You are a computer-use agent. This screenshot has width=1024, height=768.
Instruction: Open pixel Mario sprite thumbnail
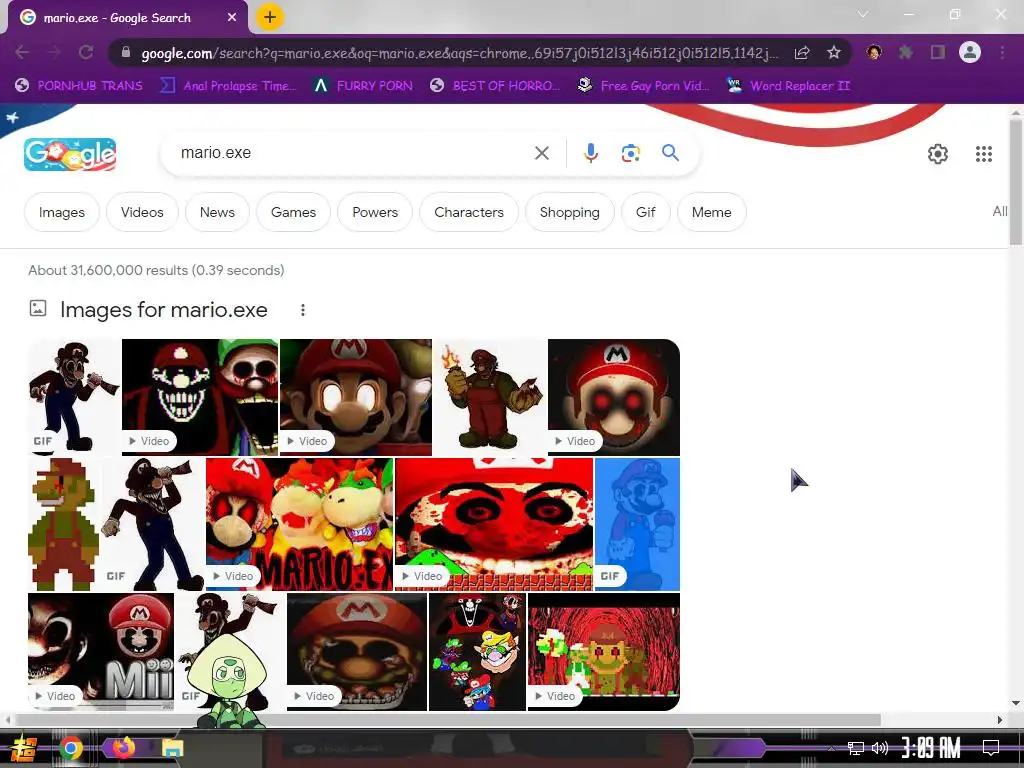[63, 524]
